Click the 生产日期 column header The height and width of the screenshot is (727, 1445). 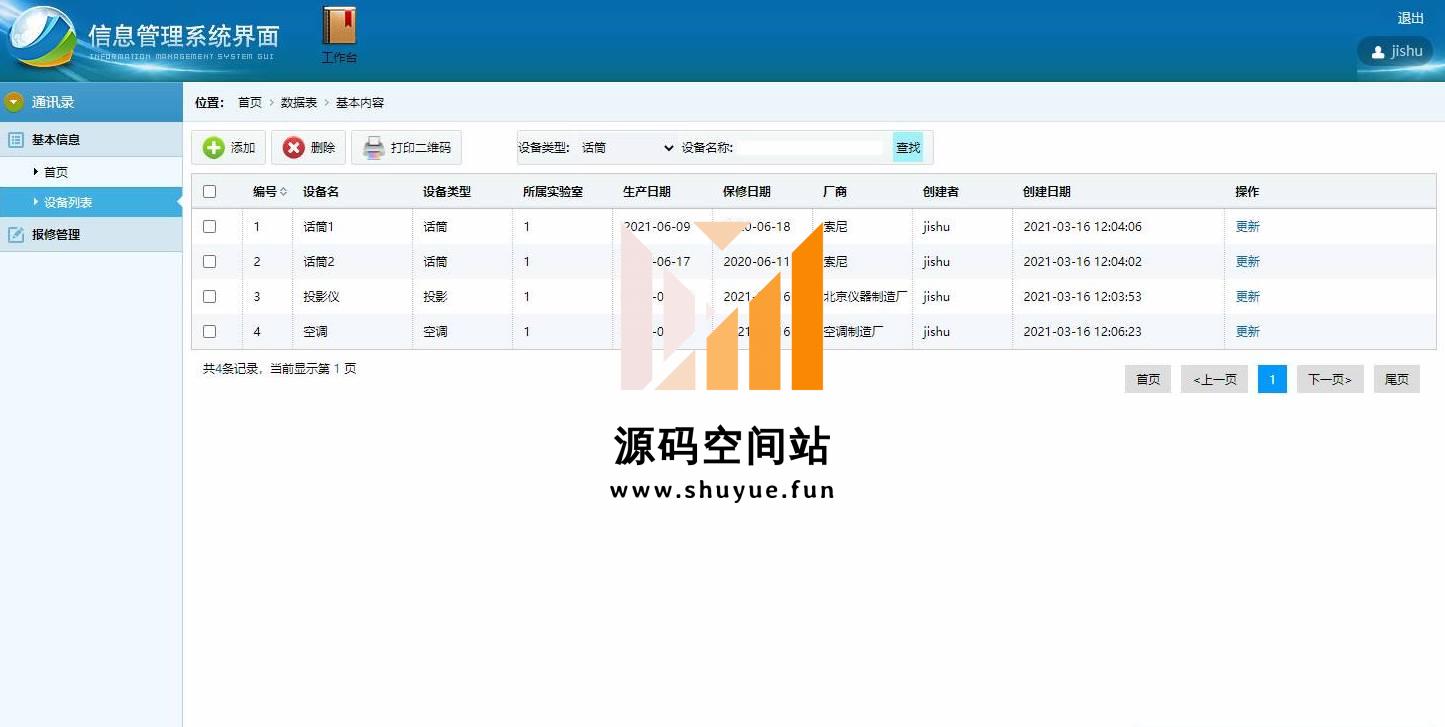coord(647,192)
